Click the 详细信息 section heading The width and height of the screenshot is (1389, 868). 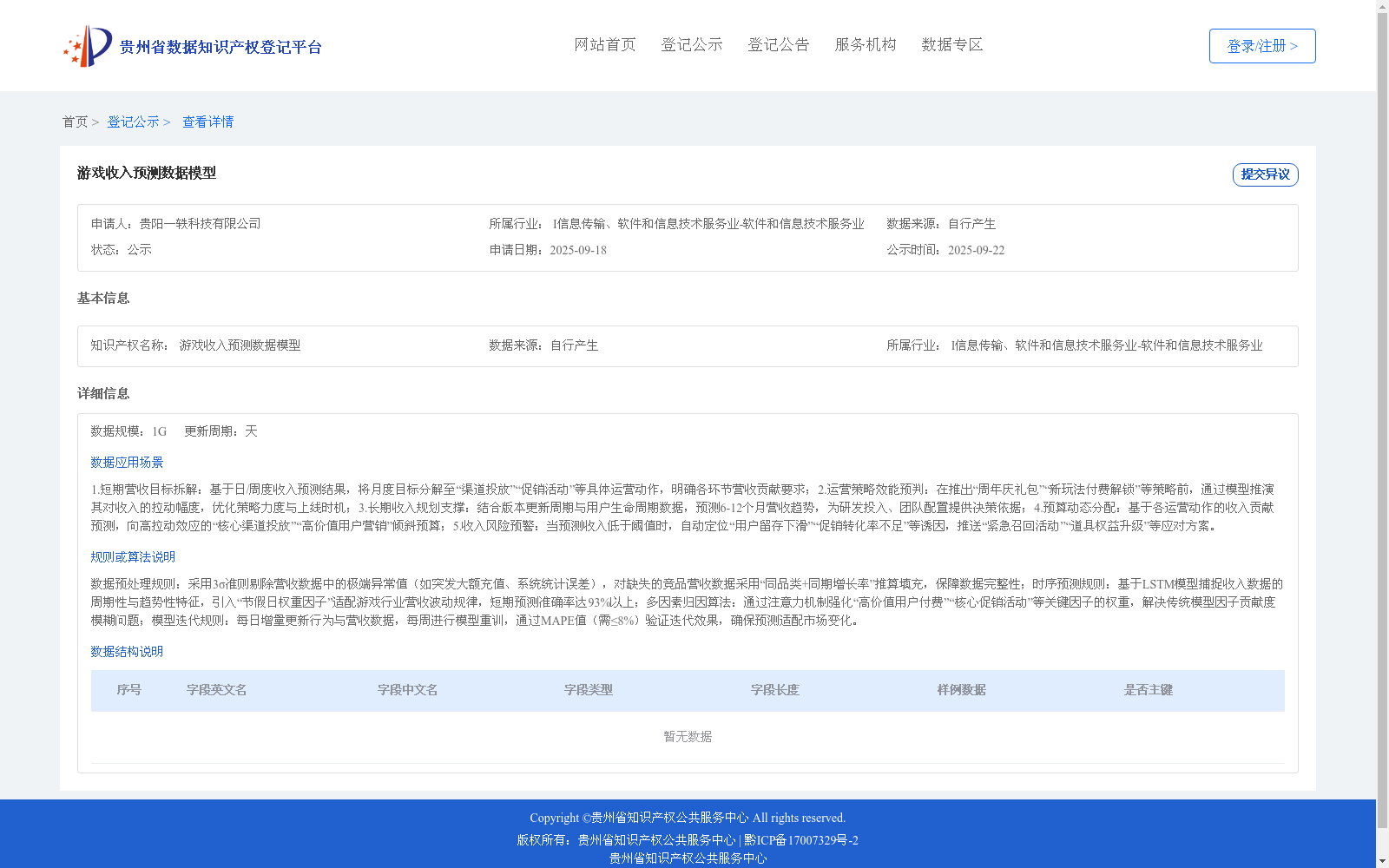103,394
